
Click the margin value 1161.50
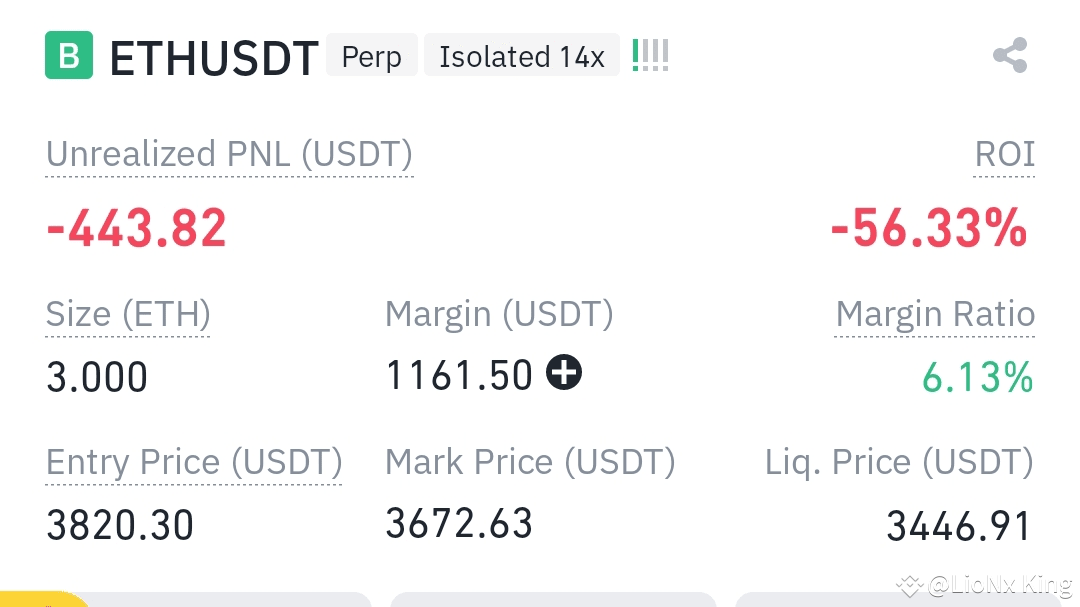tap(459, 376)
